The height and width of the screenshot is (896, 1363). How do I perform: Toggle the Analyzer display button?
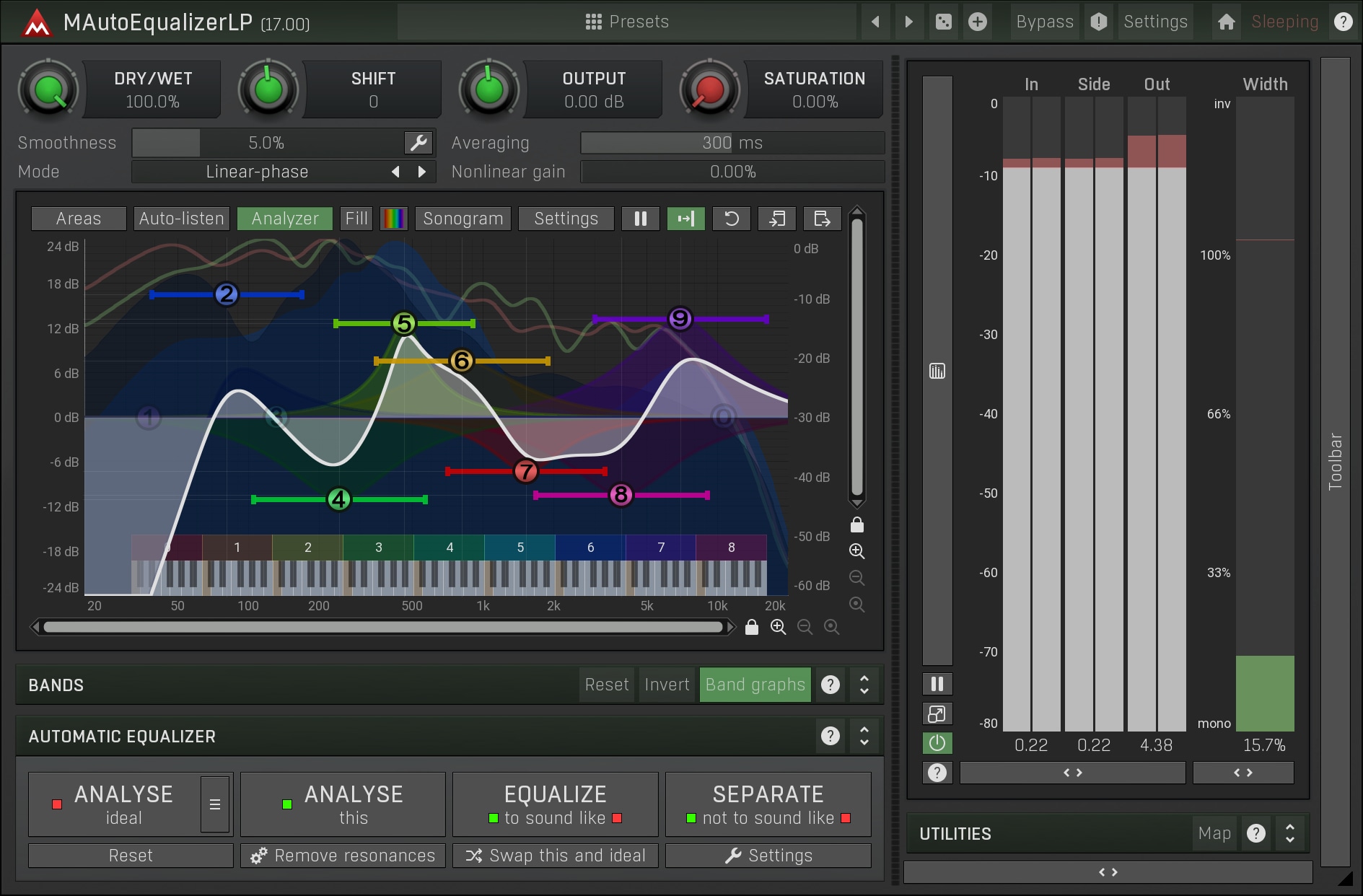pyautogui.click(x=284, y=219)
